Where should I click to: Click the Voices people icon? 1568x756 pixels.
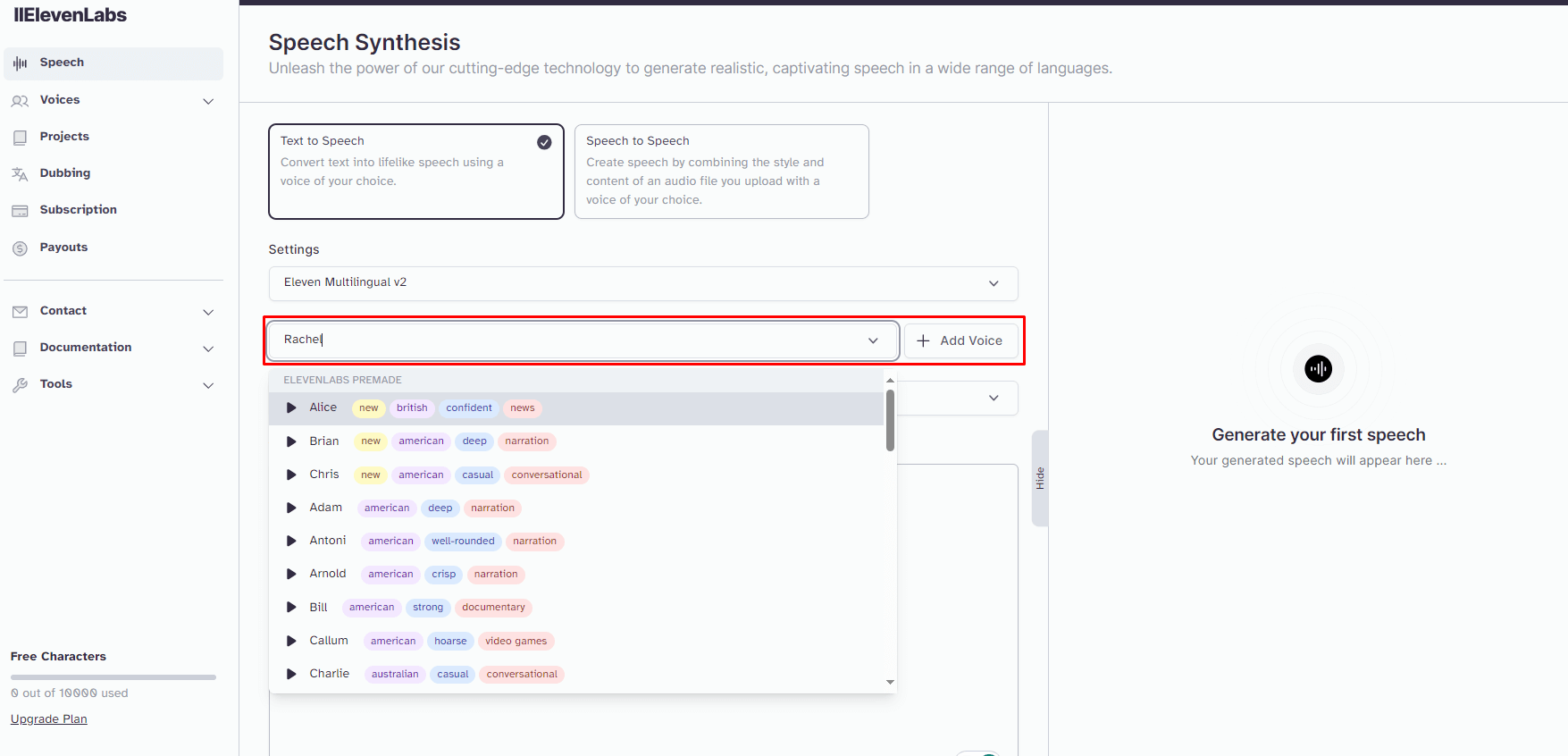(21, 101)
